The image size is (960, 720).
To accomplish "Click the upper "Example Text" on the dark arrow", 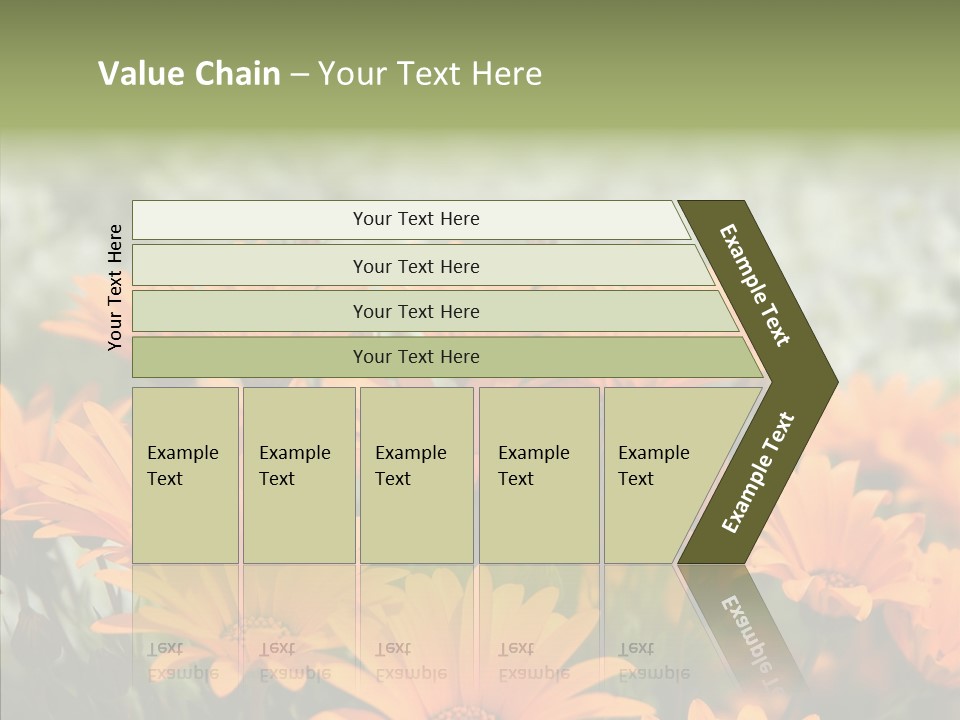I will pos(756,284).
